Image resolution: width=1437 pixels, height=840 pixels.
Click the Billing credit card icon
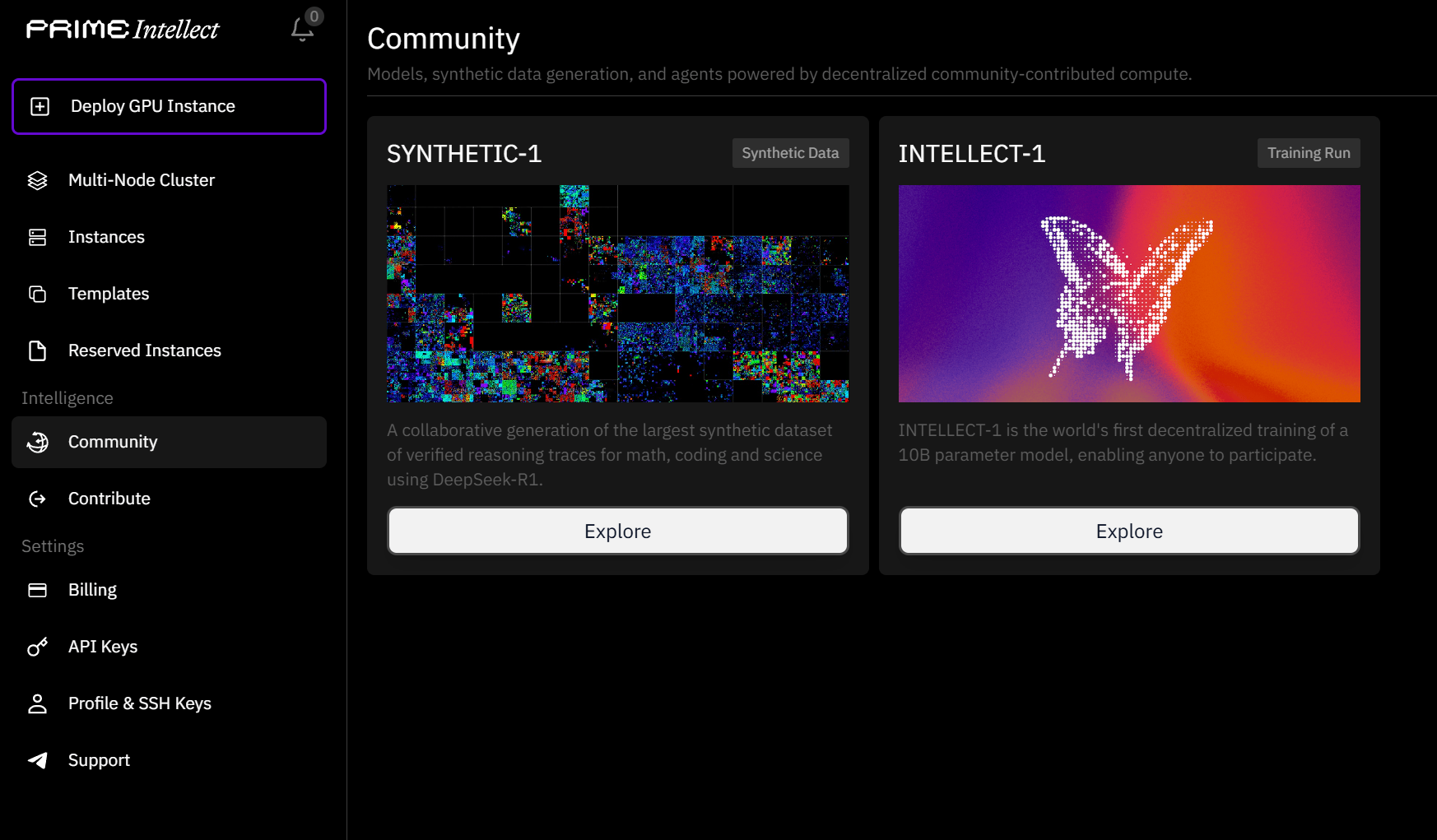[38, 590]
